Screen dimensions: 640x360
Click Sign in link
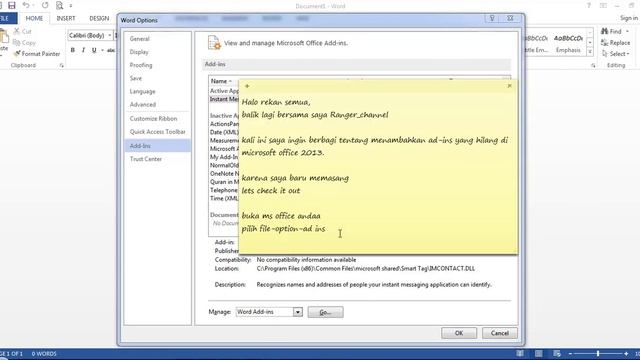click(629, 18)
